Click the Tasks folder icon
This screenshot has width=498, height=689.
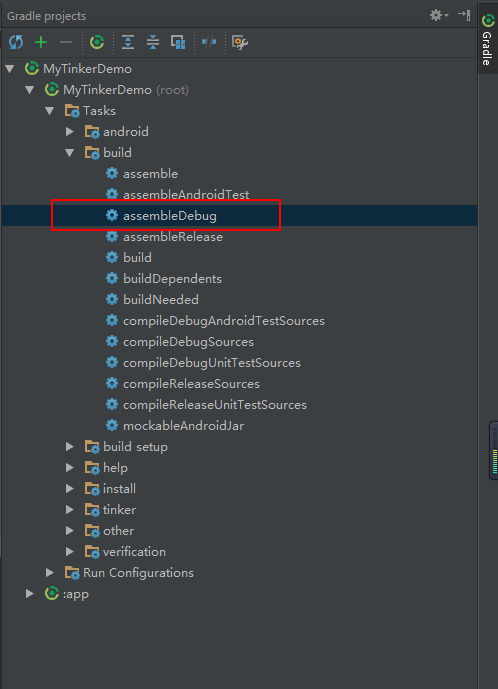pos(72,111)
